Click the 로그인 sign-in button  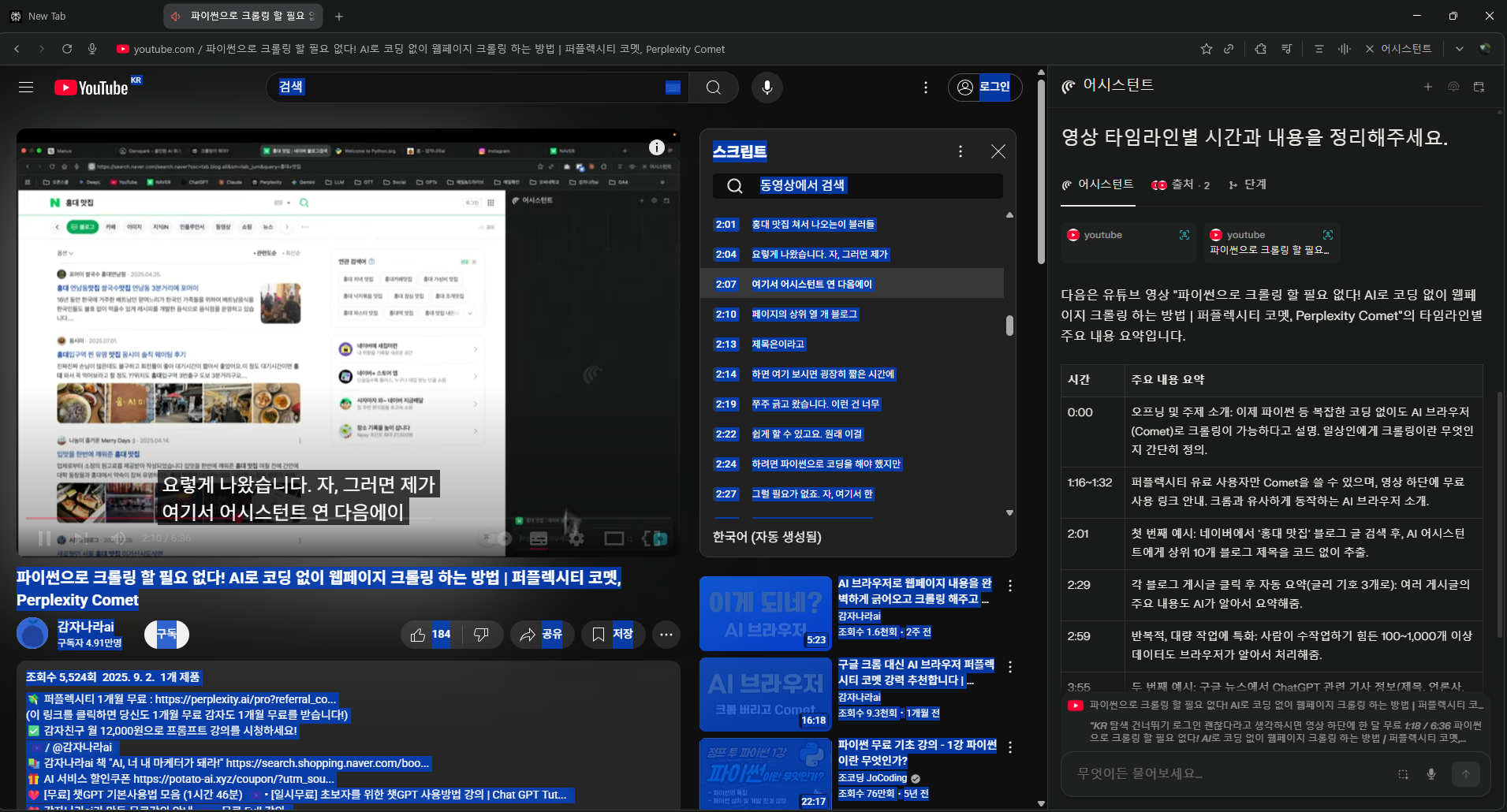tap(985, 88)
